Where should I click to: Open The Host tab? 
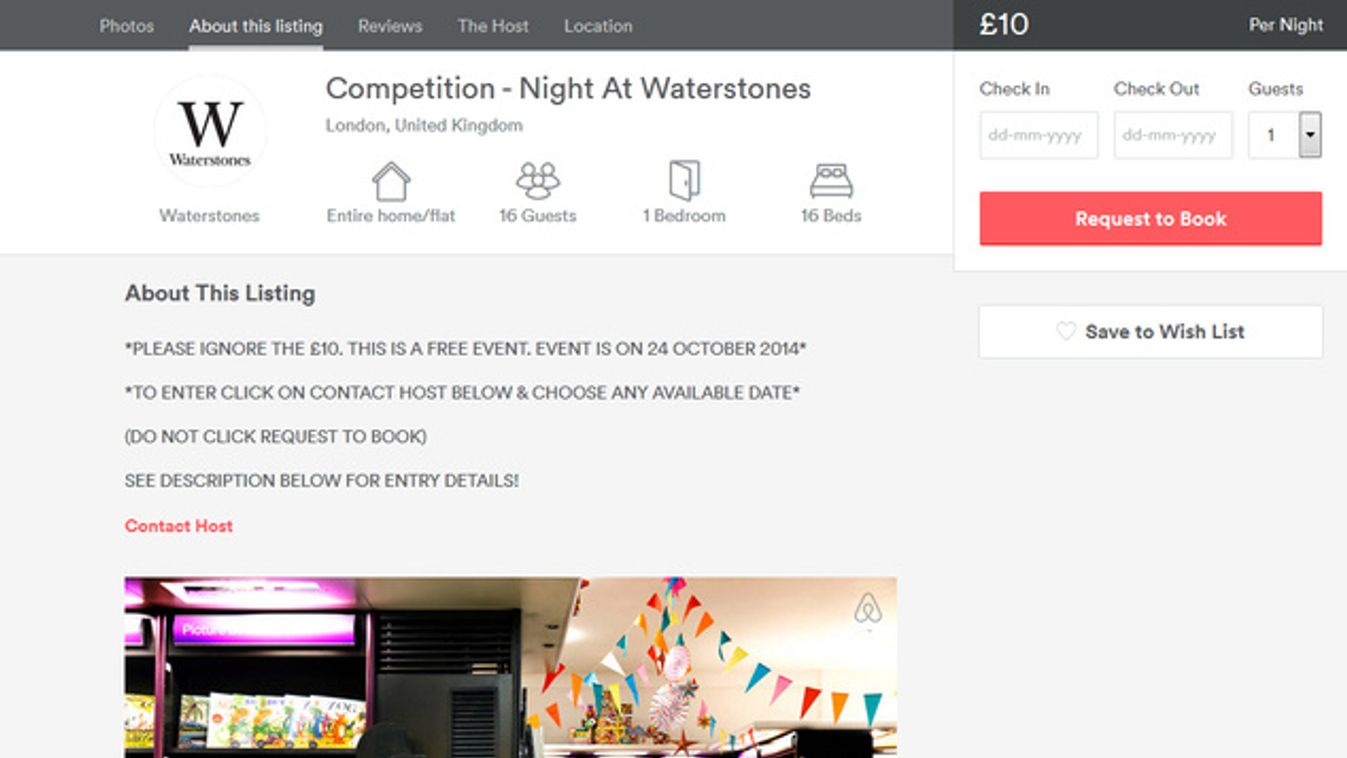coord(493,26)
